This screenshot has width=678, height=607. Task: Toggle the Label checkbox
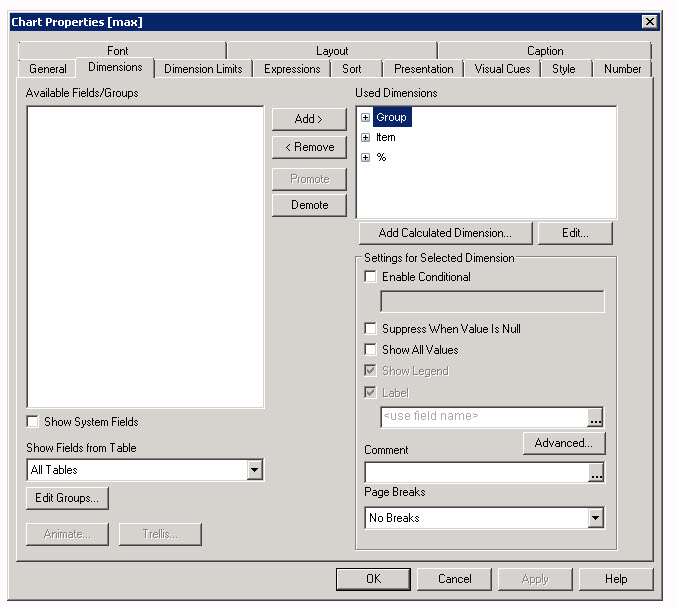click(370, 393)
